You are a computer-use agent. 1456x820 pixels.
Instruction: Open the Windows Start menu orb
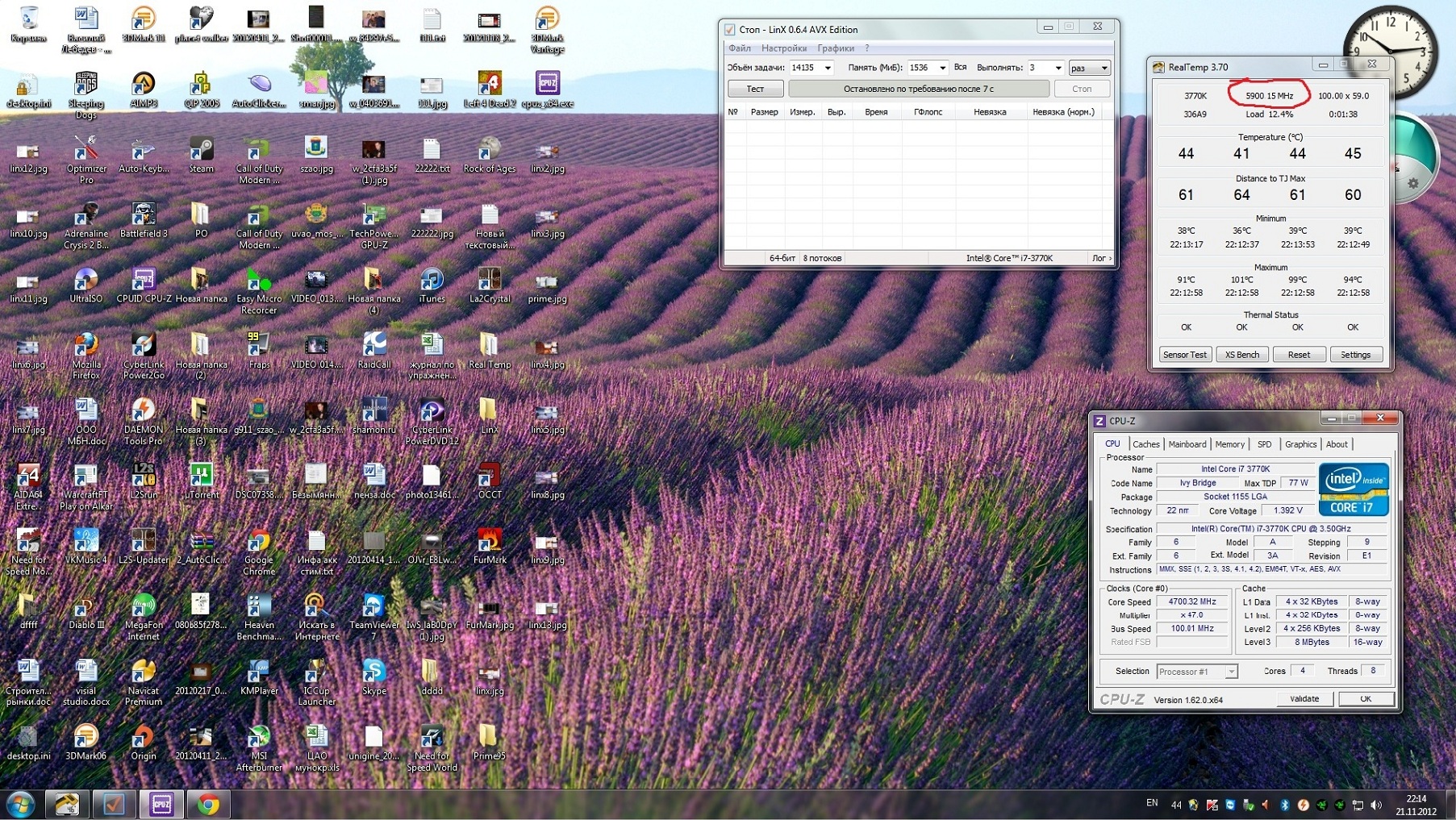[21, 804]
